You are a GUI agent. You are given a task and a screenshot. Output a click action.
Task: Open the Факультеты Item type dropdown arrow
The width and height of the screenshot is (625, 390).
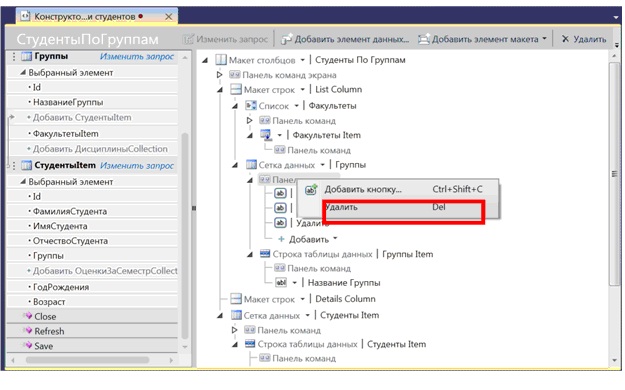[280, 135]
